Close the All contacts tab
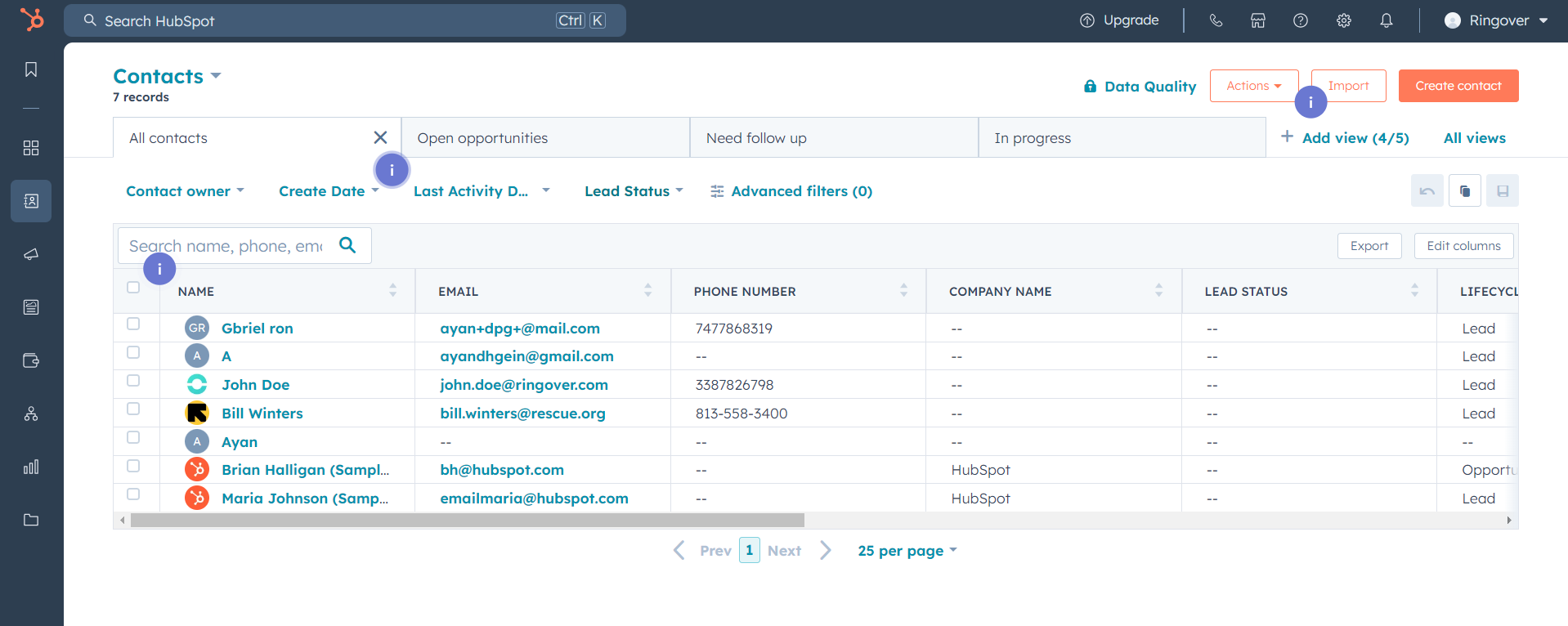 pyautogui.click(x=380, y=137)
